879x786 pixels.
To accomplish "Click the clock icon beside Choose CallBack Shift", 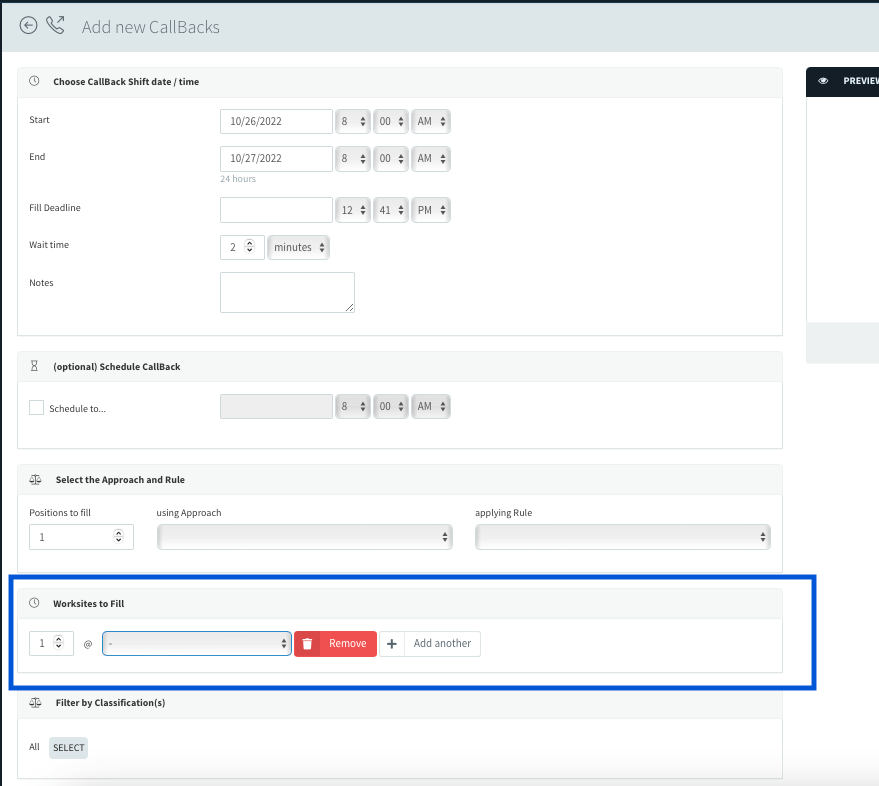I will click(x=34, y=81).
